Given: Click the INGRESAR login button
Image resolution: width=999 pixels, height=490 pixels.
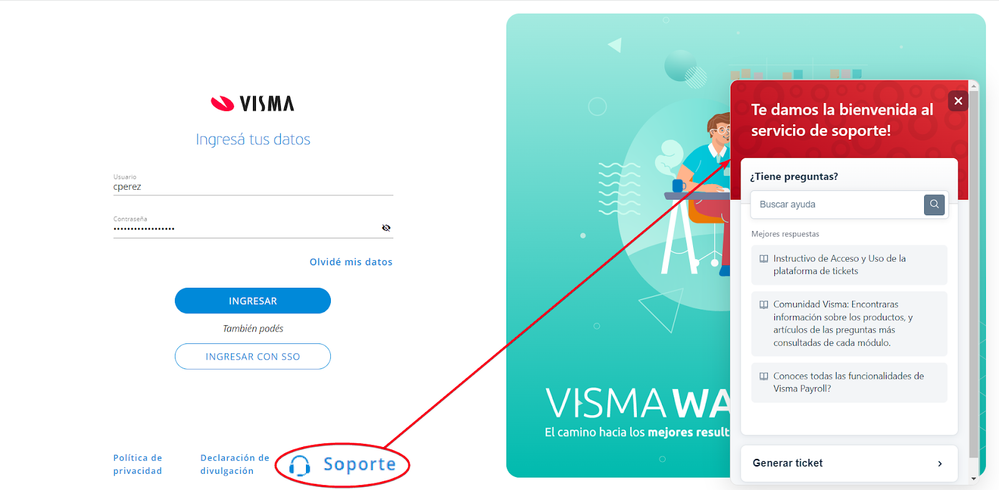Looking at the screenshot, I should 253,301.
